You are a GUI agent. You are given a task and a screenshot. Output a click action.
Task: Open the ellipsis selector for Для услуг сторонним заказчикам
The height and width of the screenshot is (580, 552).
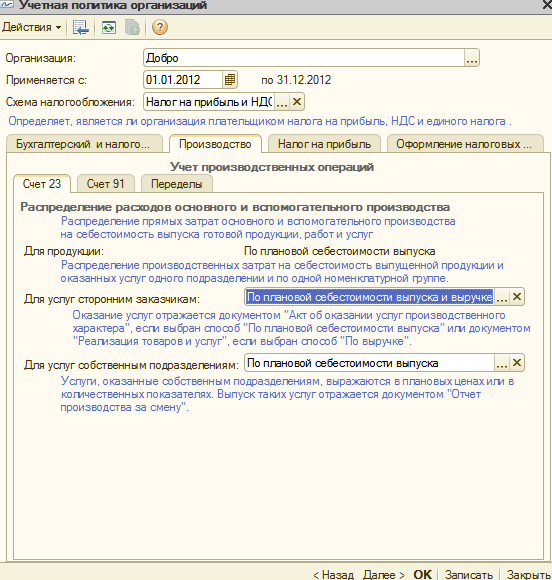pyautogui.click(x=502, y=297)
